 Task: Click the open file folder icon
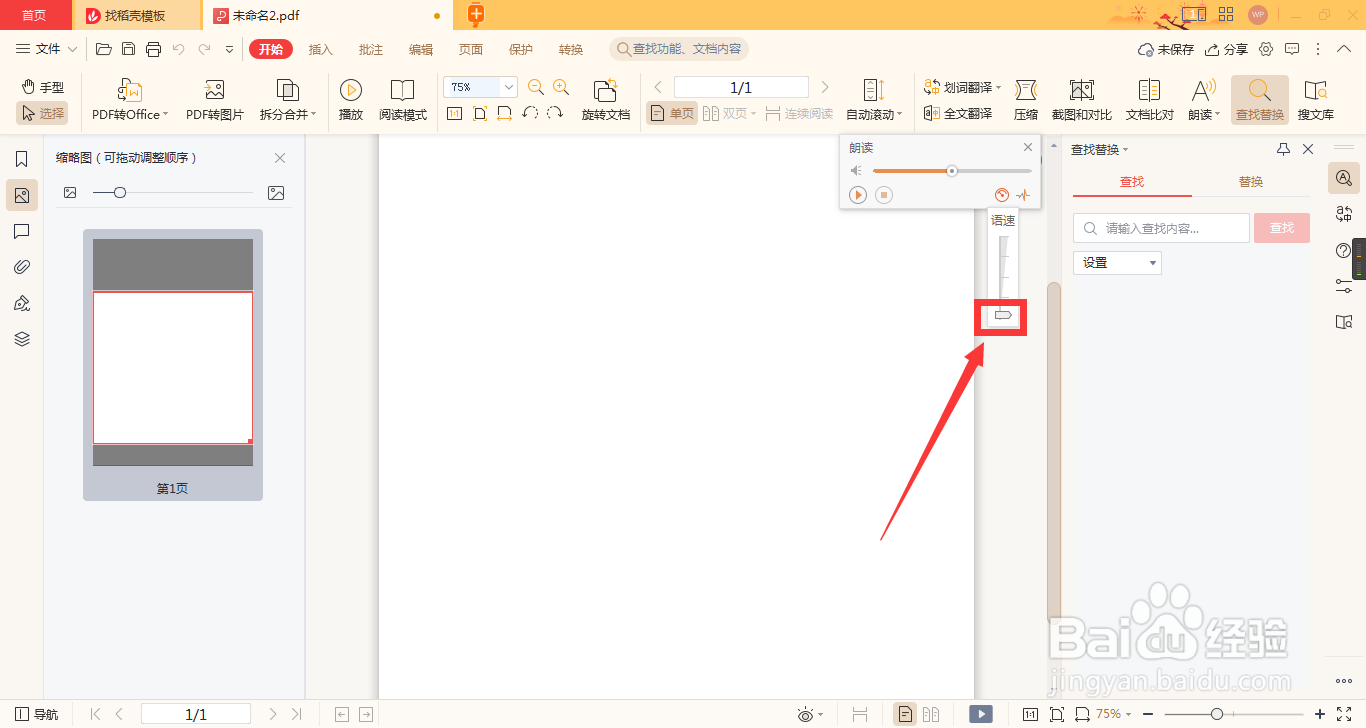[x=103, y=49]
